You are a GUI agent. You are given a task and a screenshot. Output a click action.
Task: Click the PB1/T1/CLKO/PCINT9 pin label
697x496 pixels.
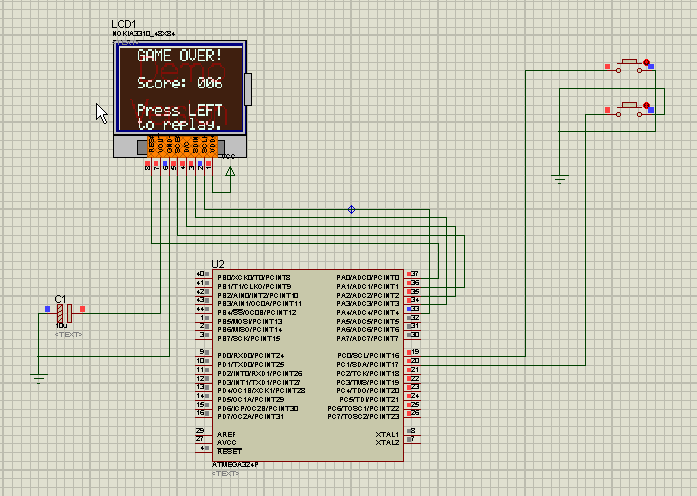[x=254, y=286]
